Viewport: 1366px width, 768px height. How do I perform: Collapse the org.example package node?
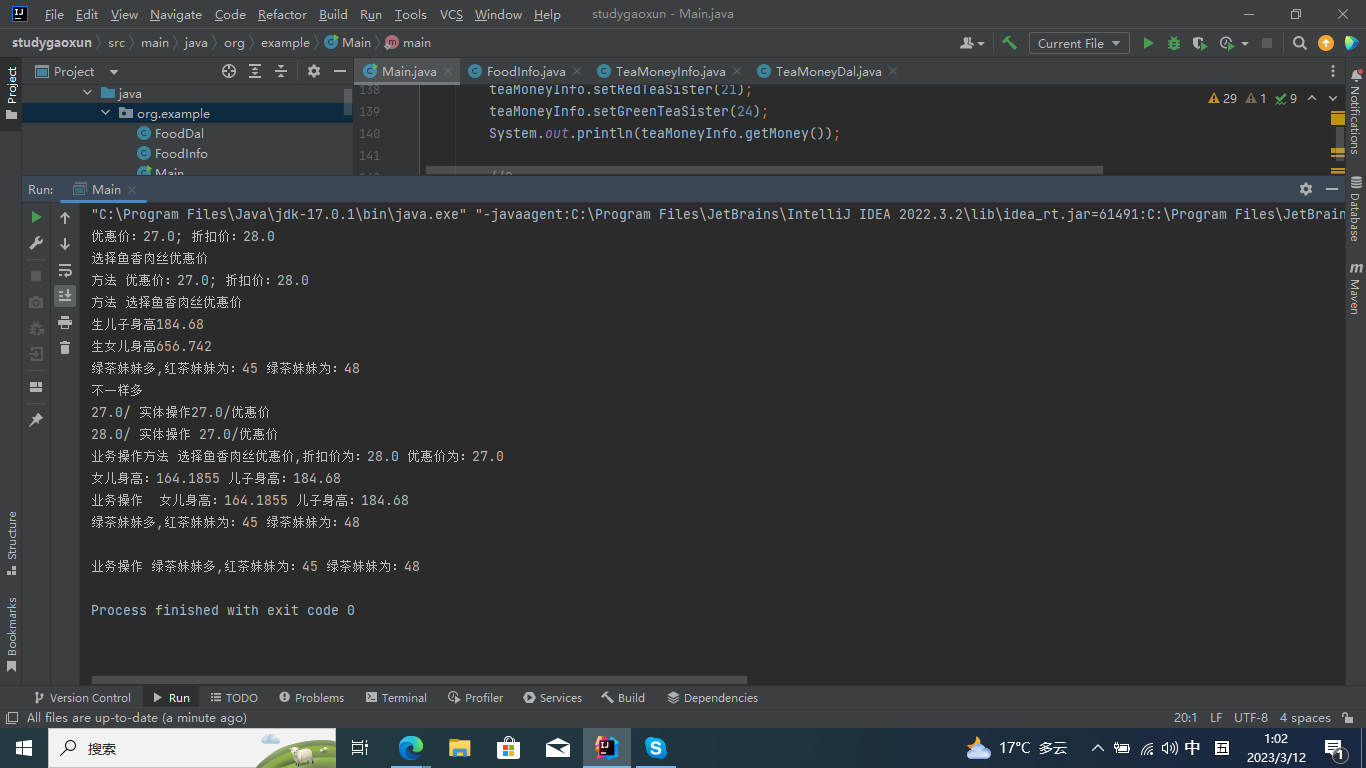[x=106, y=113]
